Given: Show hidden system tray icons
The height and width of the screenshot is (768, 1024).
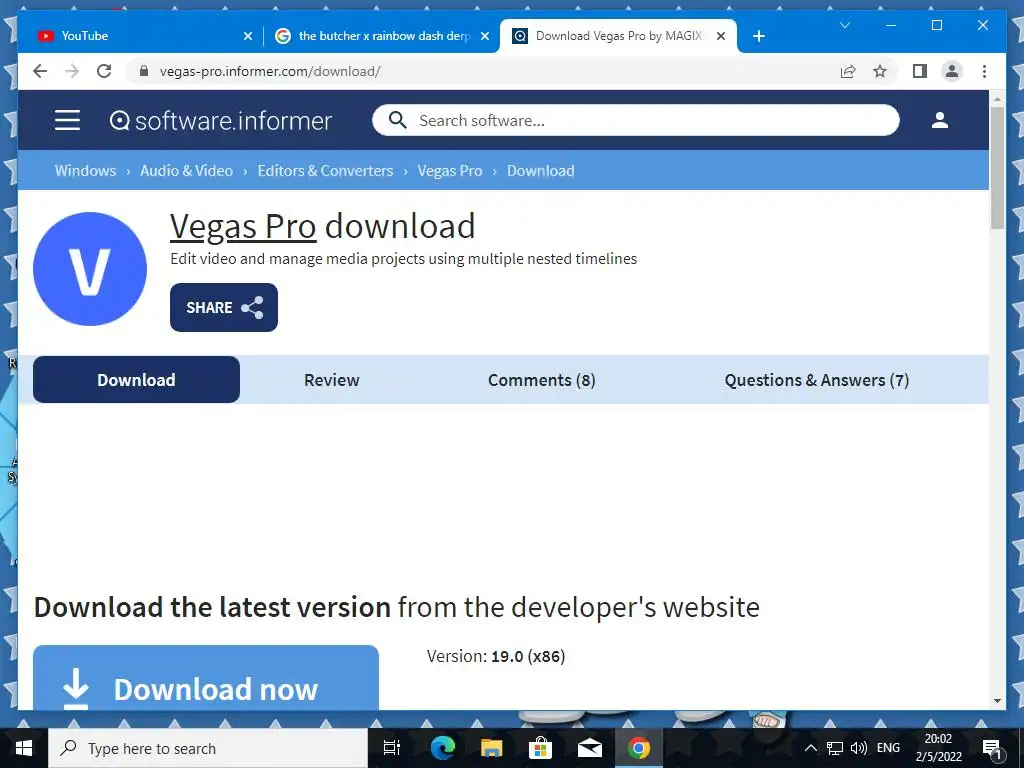Looking at the screenshot, I should pyautogui.click(x=810, y=748).
